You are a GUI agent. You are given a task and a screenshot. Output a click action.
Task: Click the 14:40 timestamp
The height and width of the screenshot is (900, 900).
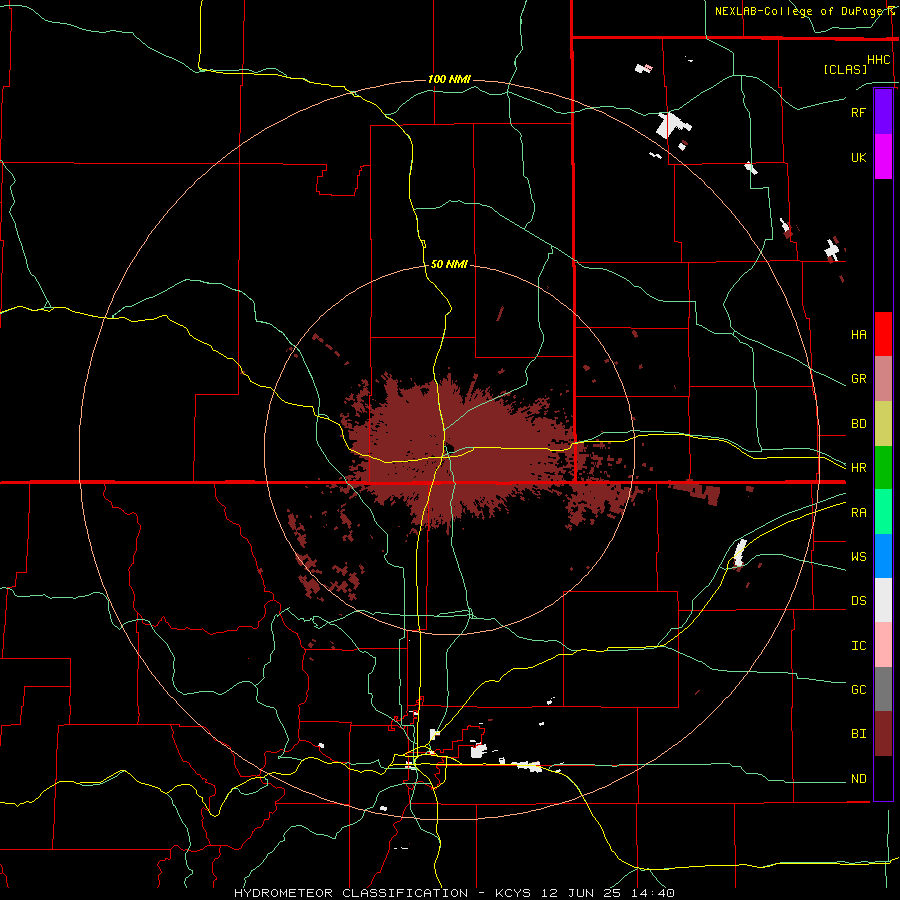tap(651, 893)
